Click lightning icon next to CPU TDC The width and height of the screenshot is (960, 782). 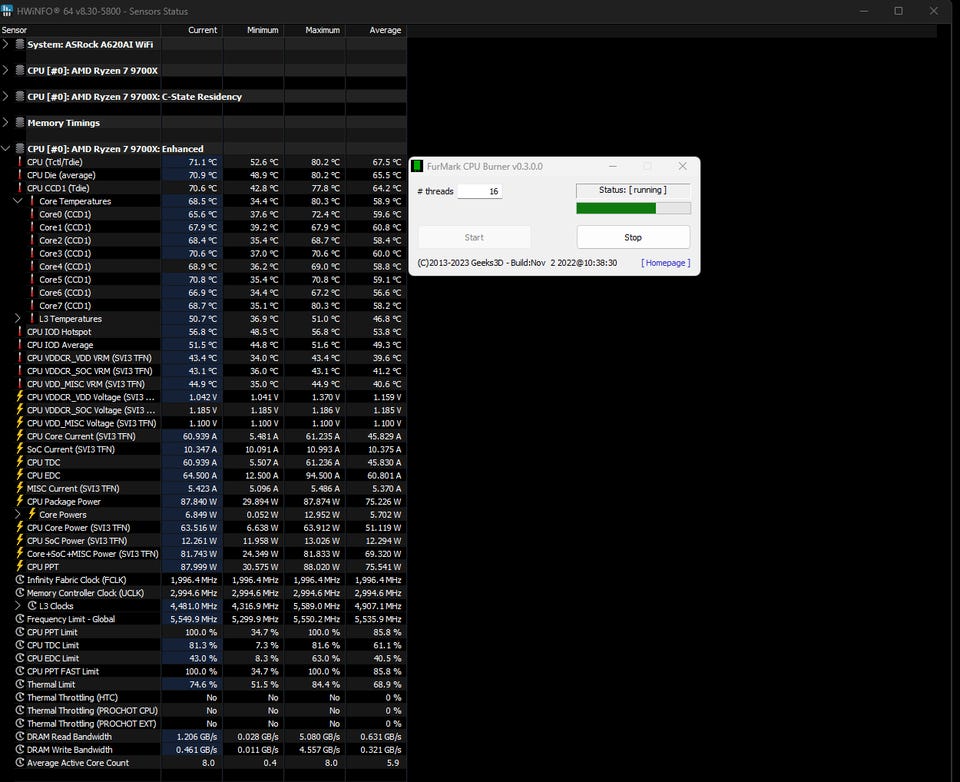pos(20,462)
